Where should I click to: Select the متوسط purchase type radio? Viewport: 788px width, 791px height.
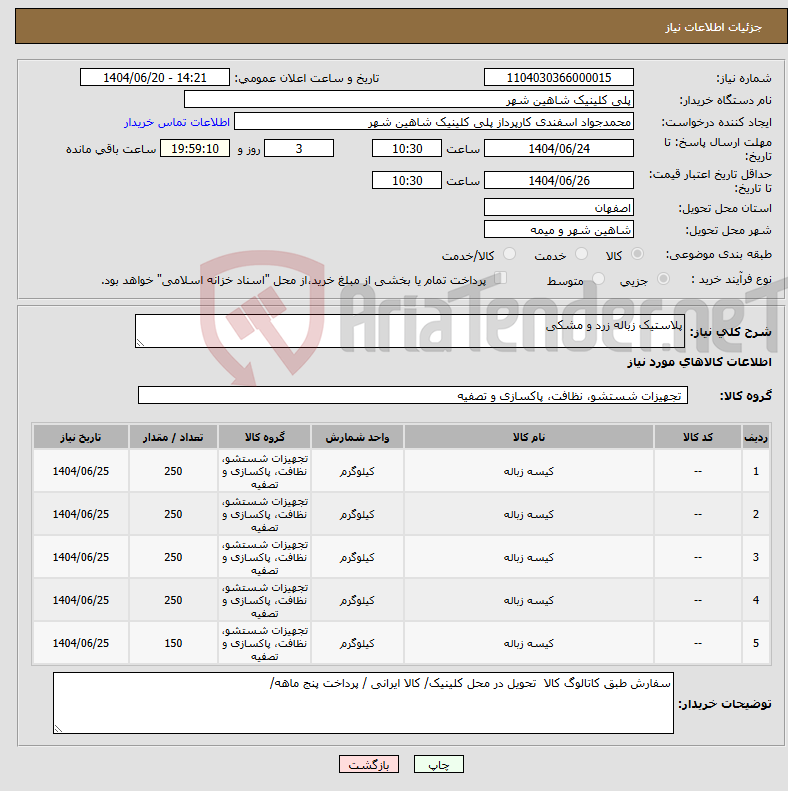598,278
